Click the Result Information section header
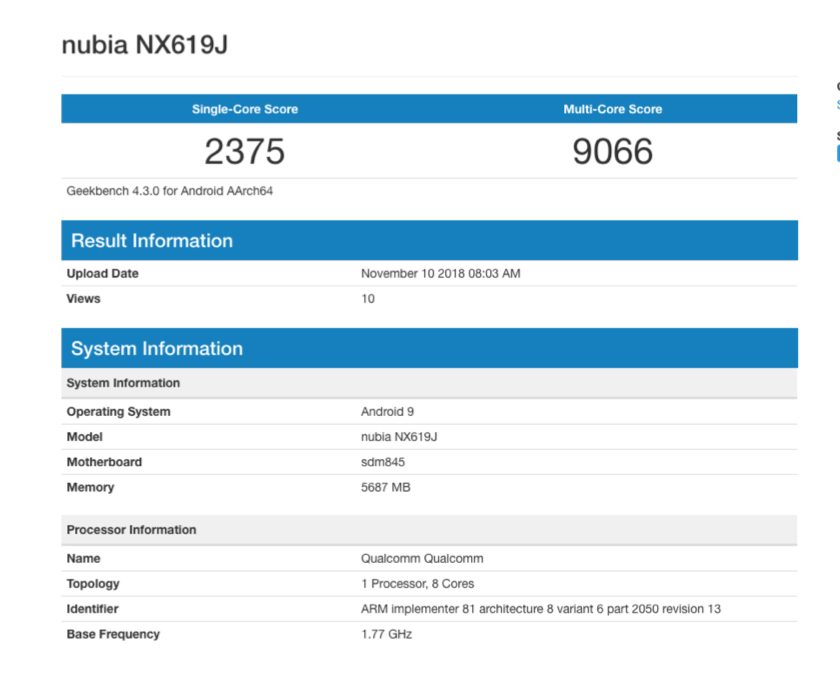The image size is (840, 673). point(152,241)
